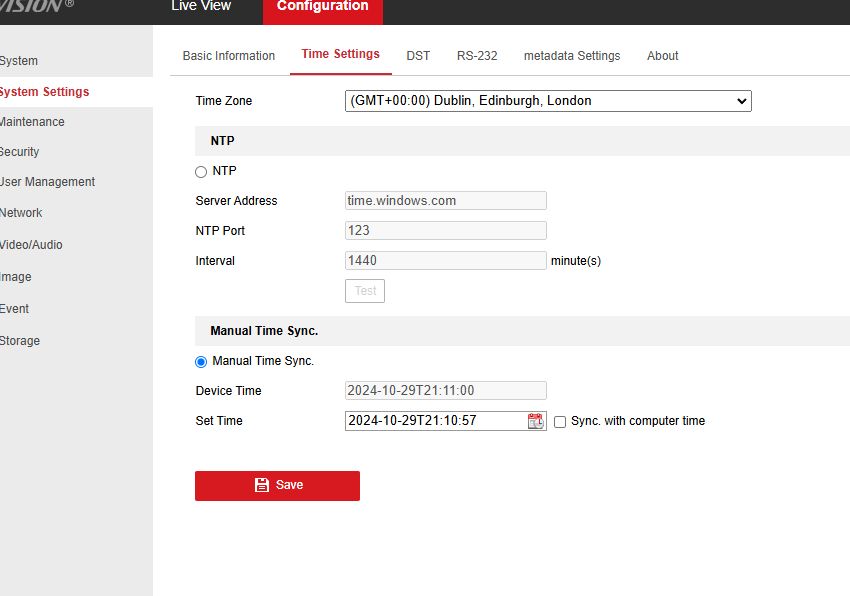Image resolution: width=850 pixels, height=596 pixels.
Task: Open the Set Time calendar date picker
Action: click(536, 420)
